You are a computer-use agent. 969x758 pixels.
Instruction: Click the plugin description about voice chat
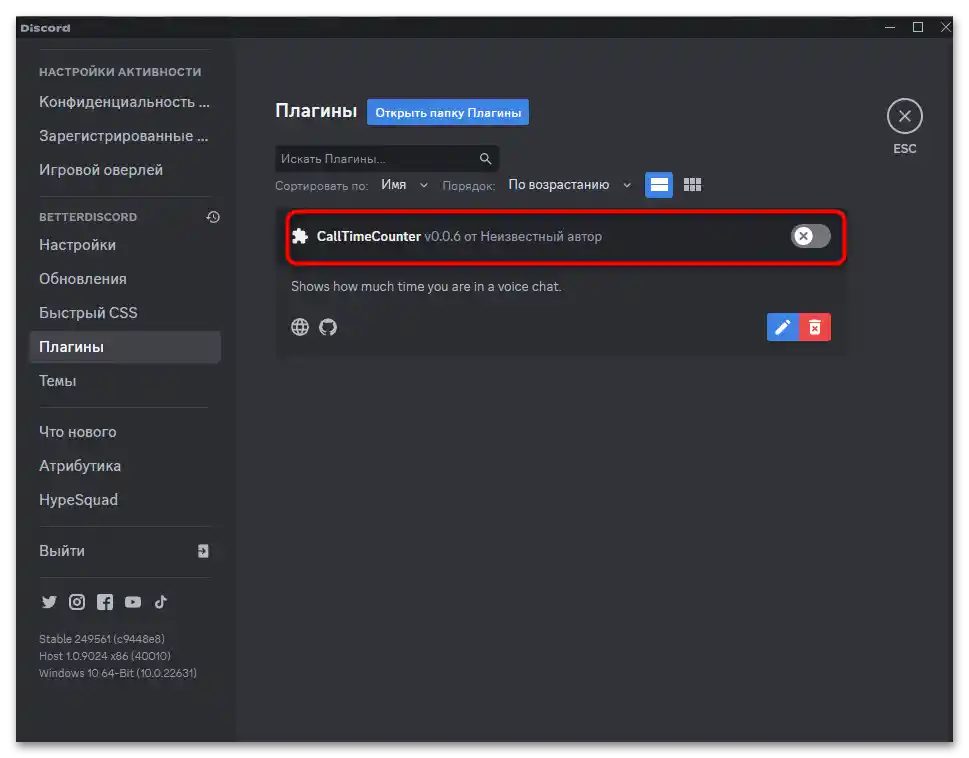tap(426, 287)
